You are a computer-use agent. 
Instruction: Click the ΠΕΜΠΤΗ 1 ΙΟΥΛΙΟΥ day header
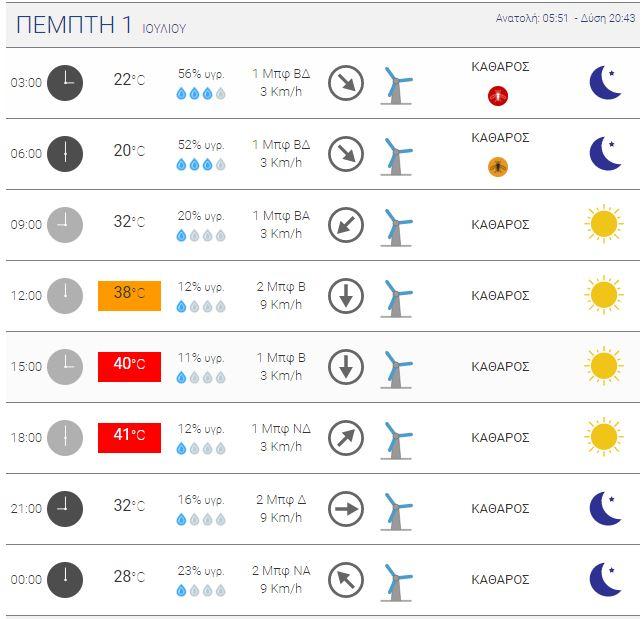click(101, 25)
